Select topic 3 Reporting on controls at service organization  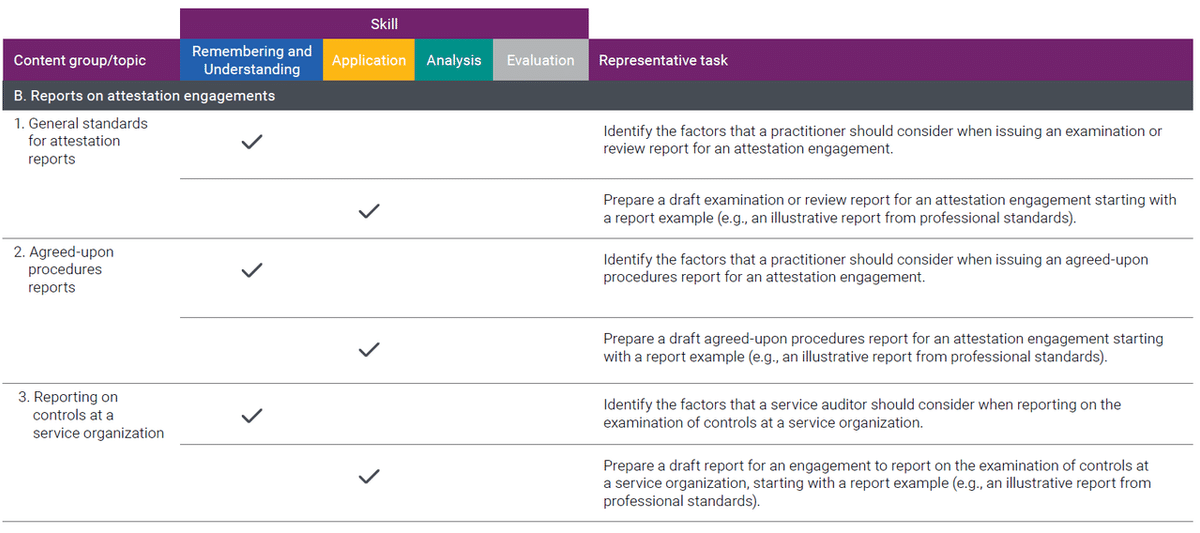92,415
